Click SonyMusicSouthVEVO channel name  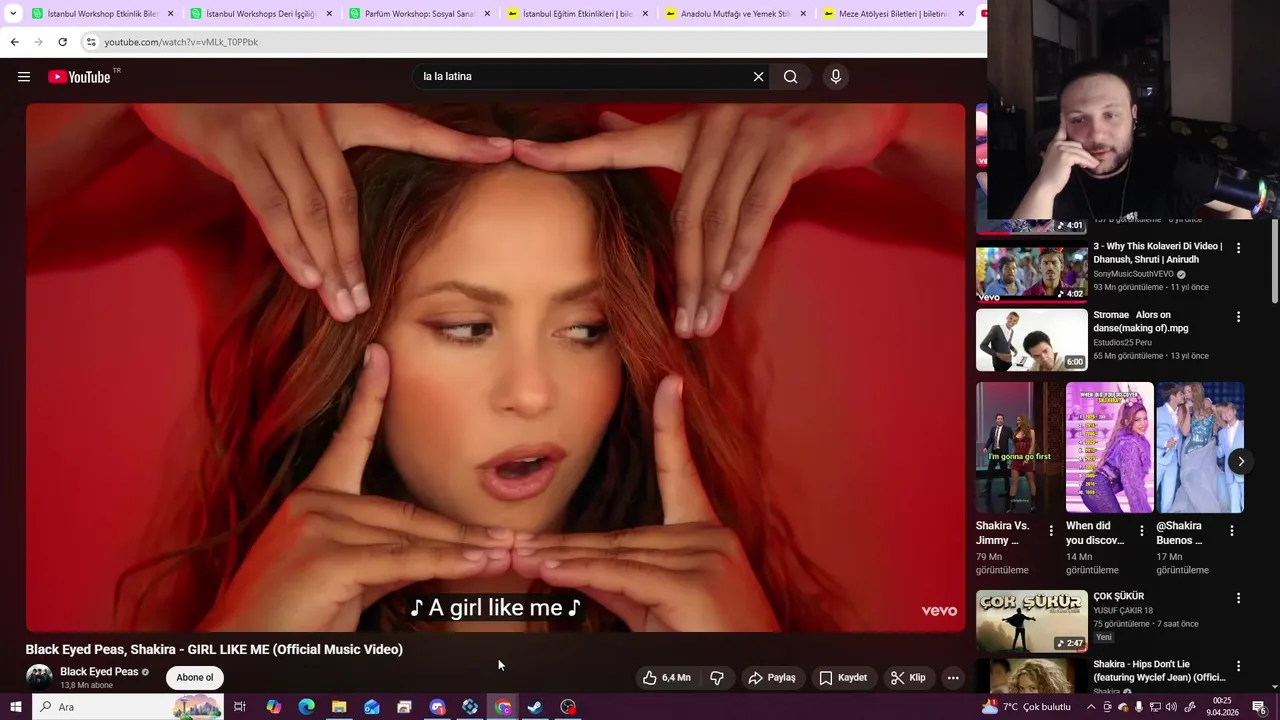pos(1134,274)
